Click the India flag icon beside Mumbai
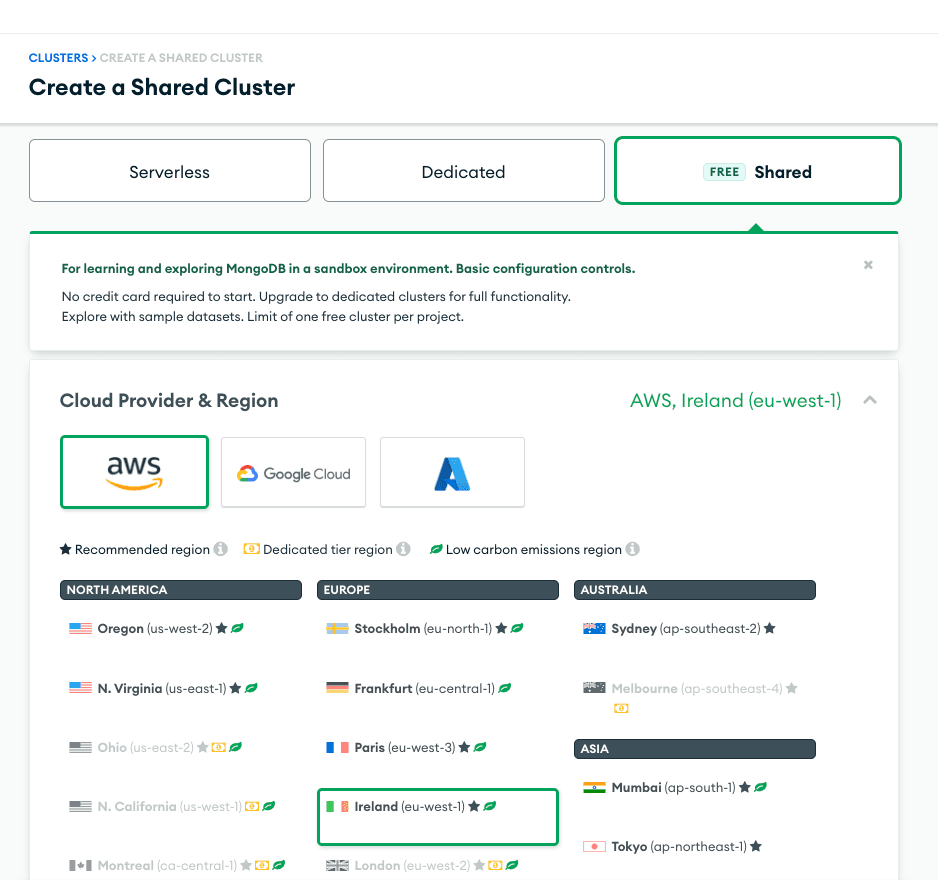Screen dimensions: 938x880 [x=596, y=787]
